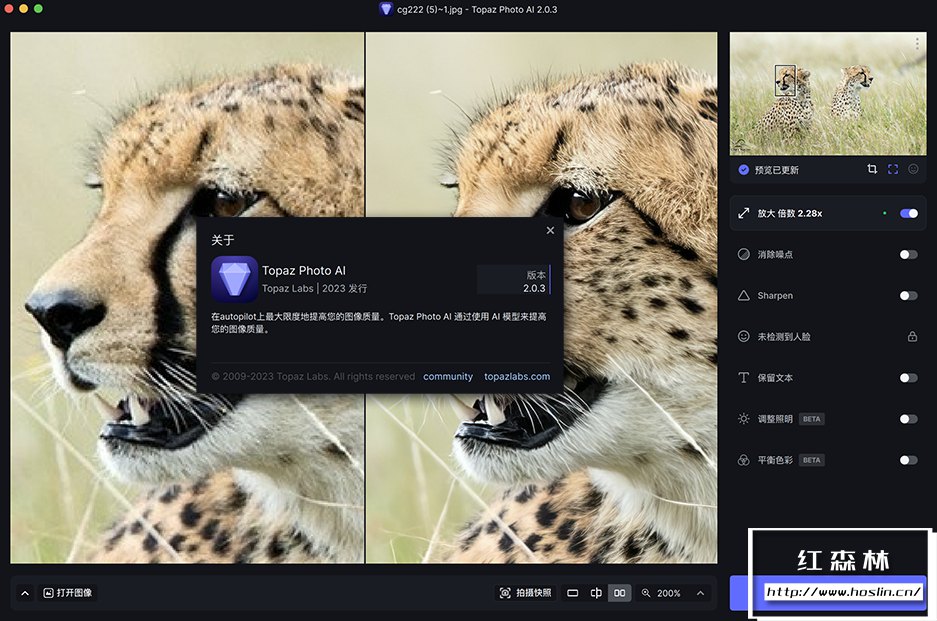Enable the 平衡色彩 toggle

click(x=908, y=460)
